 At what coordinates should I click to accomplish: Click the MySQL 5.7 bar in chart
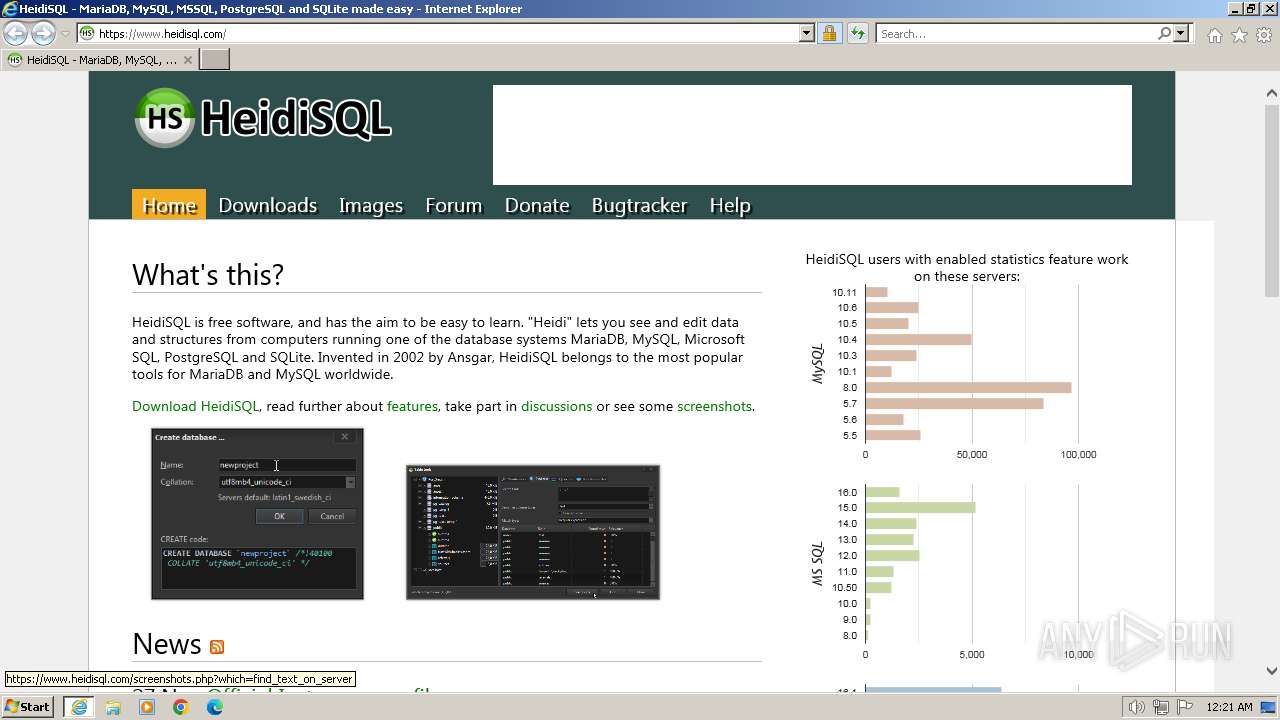pyautogui.click(x=954, y=404)
